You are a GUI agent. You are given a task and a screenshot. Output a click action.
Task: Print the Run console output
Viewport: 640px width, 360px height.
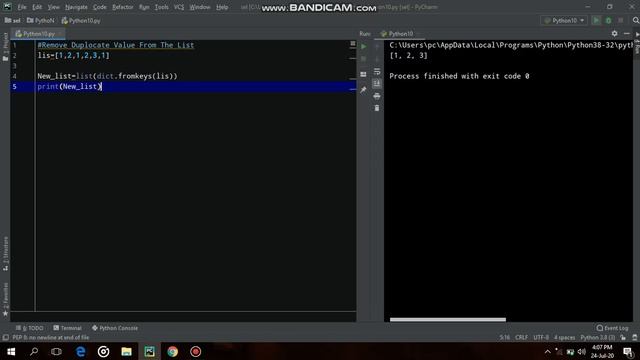click(x=377, y=96)
